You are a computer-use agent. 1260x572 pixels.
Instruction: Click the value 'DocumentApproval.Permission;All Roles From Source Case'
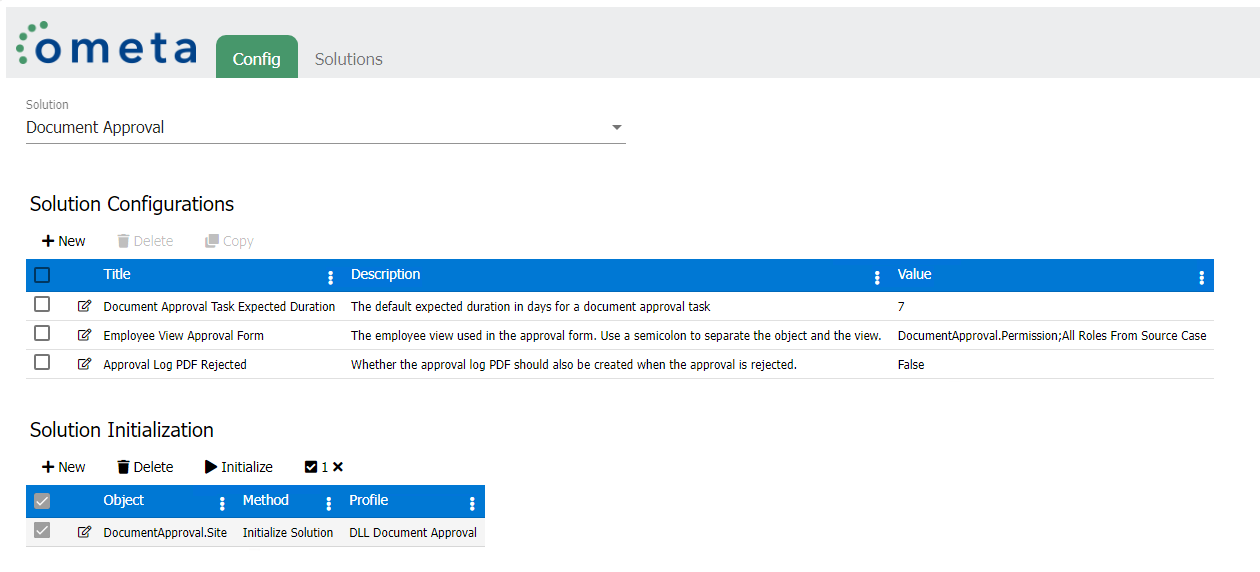click(x=1052, y=335)
